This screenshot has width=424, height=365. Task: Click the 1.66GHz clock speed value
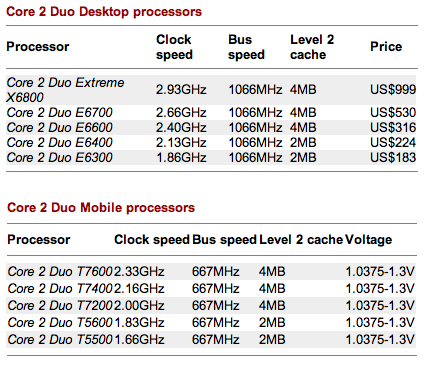(139, 340)
